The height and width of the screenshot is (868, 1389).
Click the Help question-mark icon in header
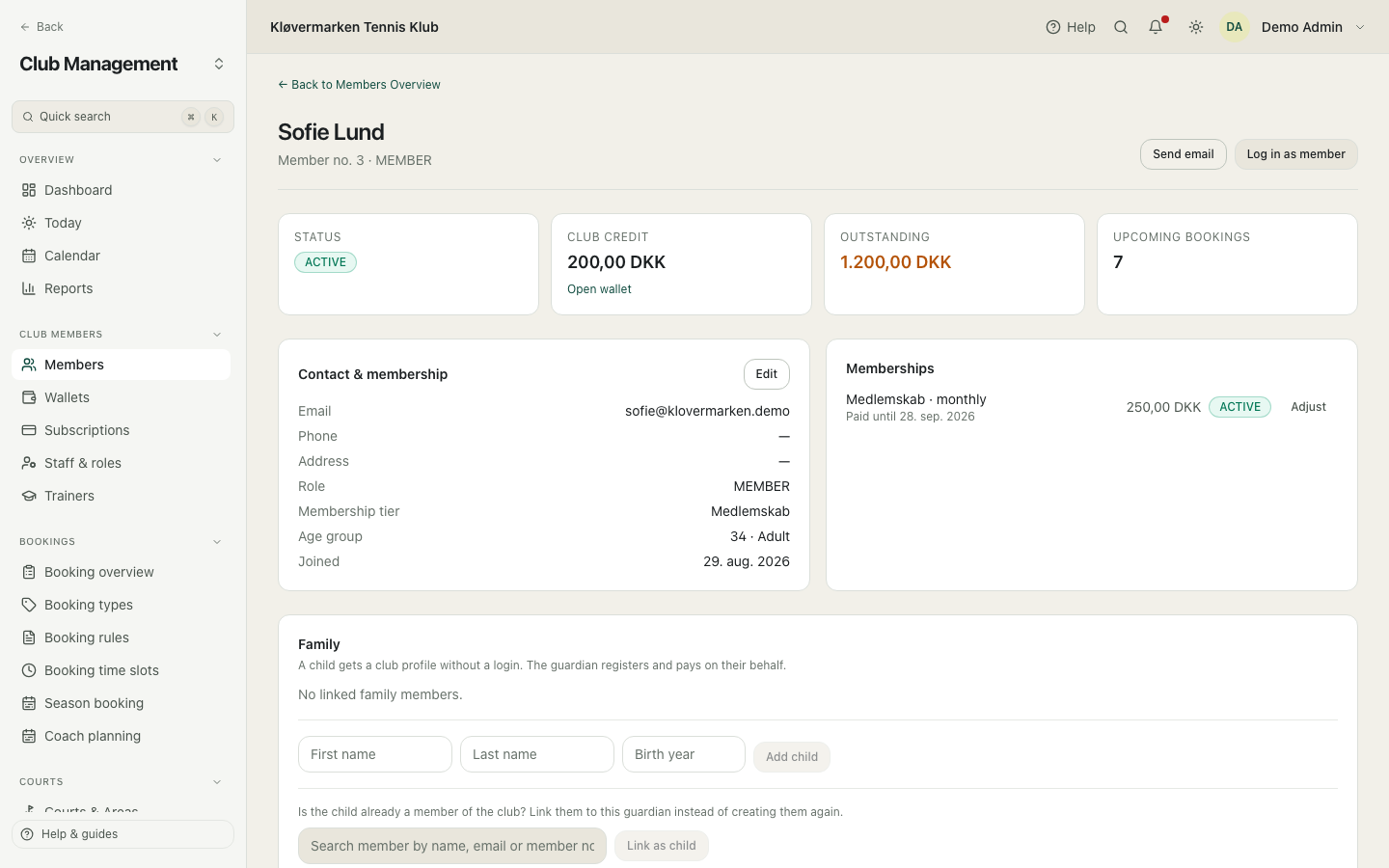[1053, 27]
